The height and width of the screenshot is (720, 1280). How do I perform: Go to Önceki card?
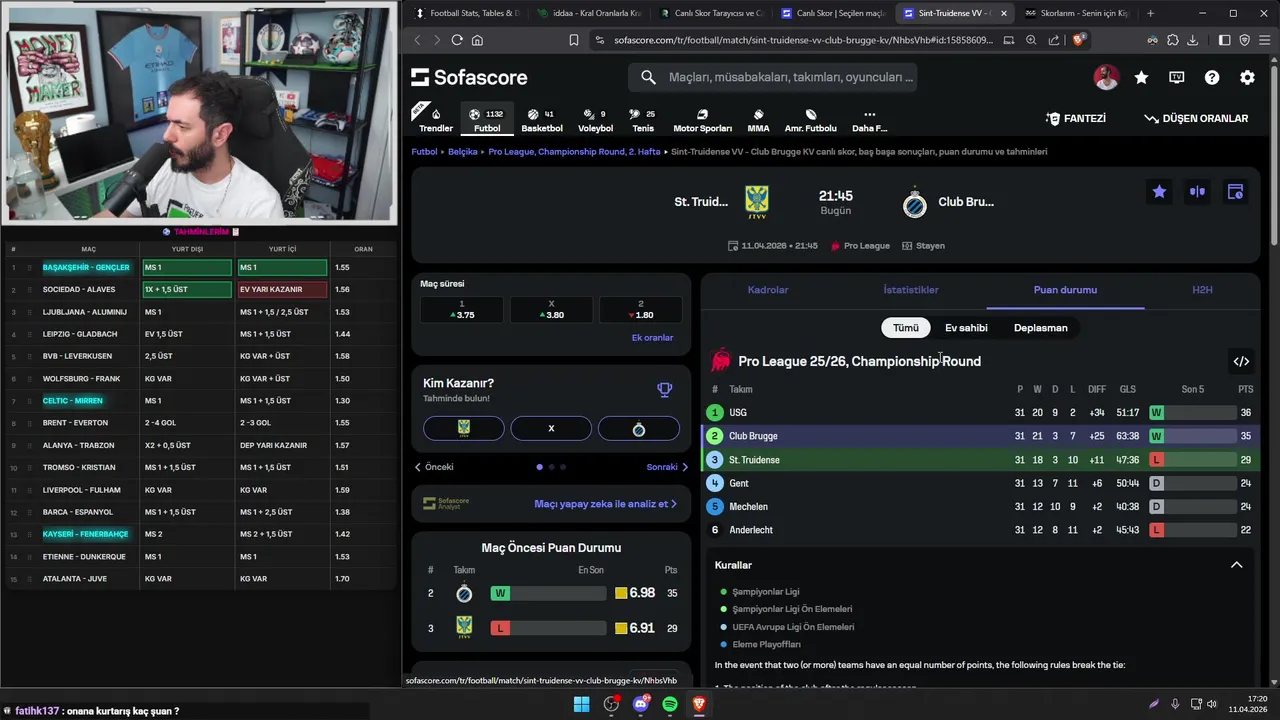tap(434, 467)
